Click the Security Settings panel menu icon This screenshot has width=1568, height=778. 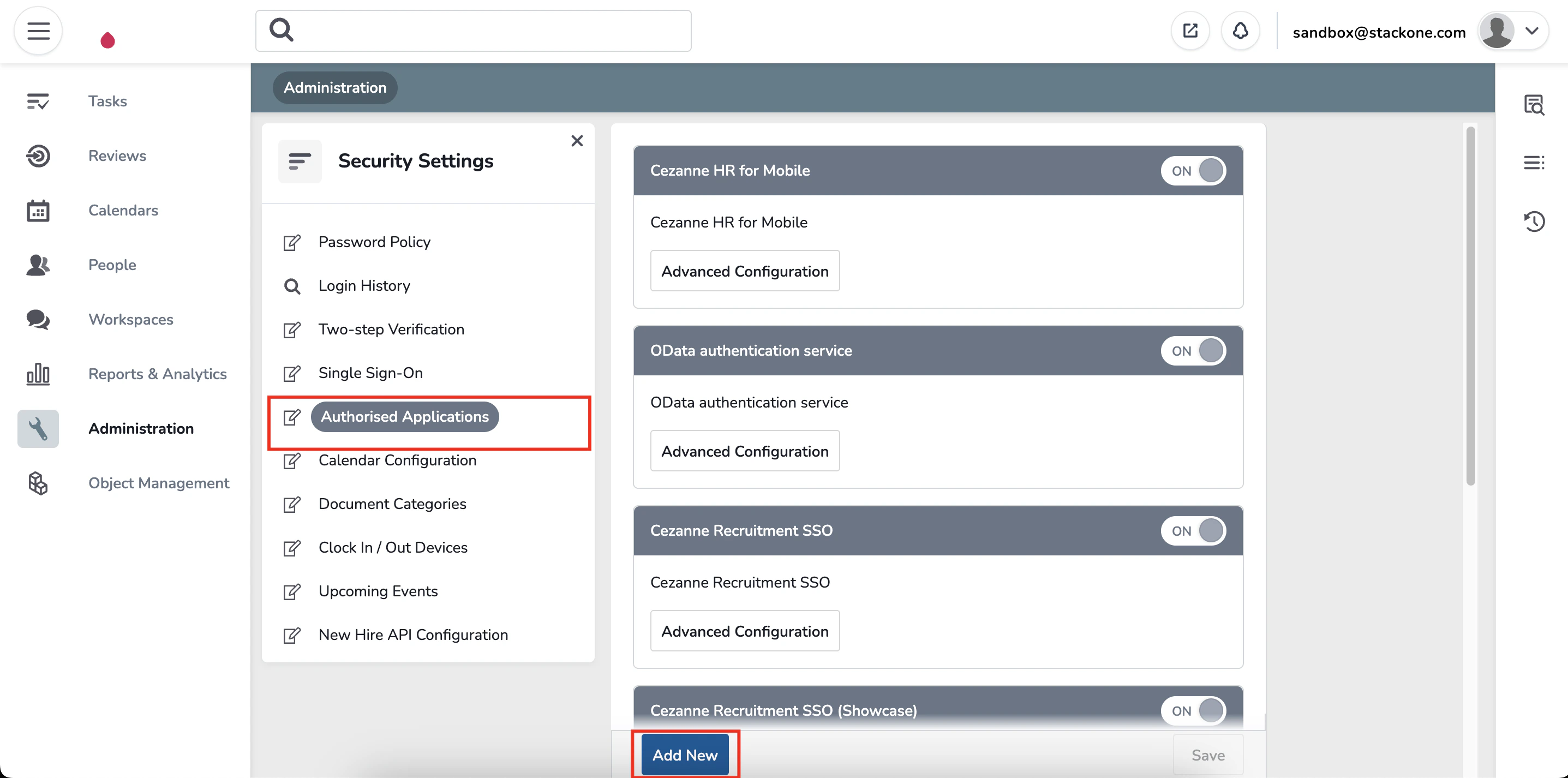[x=300, y=161]
